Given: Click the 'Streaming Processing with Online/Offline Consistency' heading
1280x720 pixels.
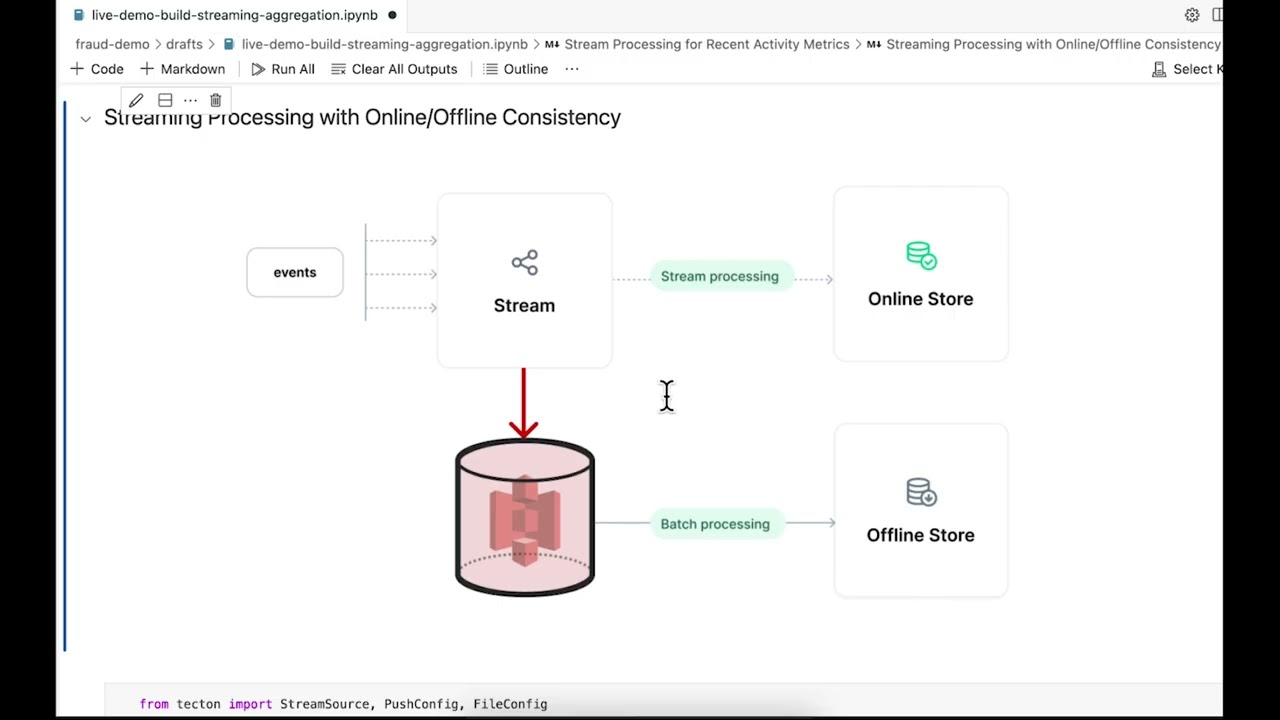Looking at the screenshot, I should (362, 117).
